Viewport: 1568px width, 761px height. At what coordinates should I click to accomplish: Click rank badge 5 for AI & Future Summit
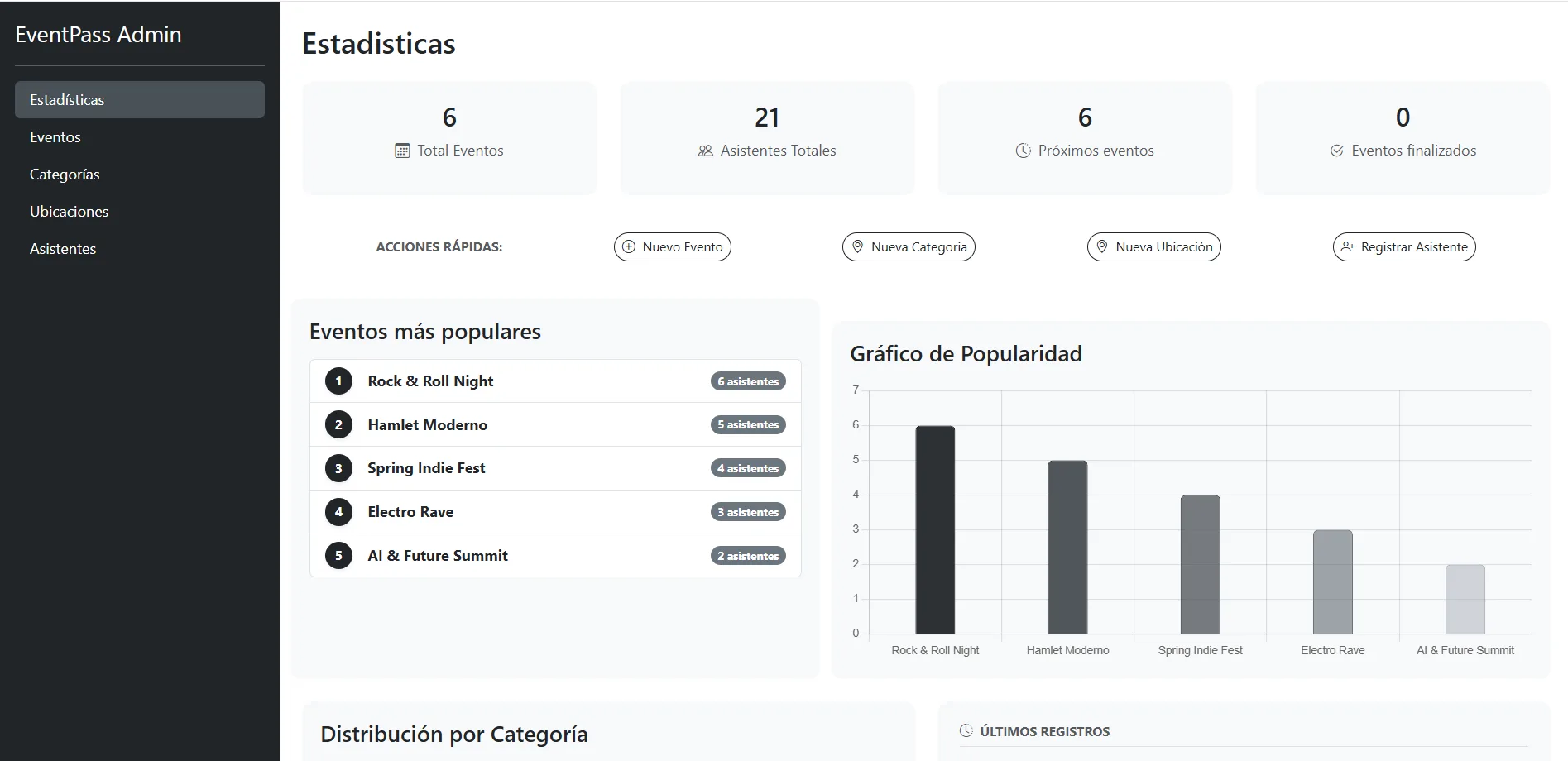pyautogui.click(x=338, y=556)
